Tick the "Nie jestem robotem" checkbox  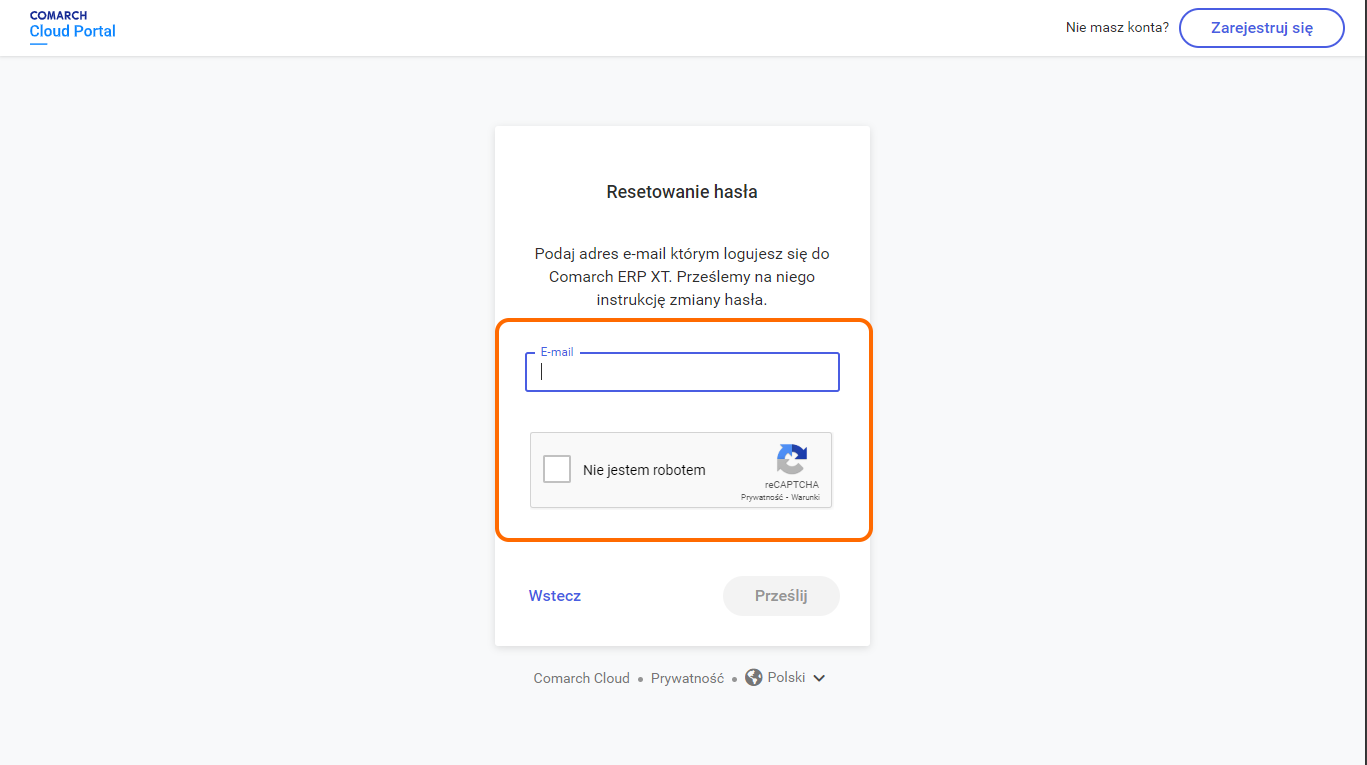pyautogui.click(x=557, y=469)
